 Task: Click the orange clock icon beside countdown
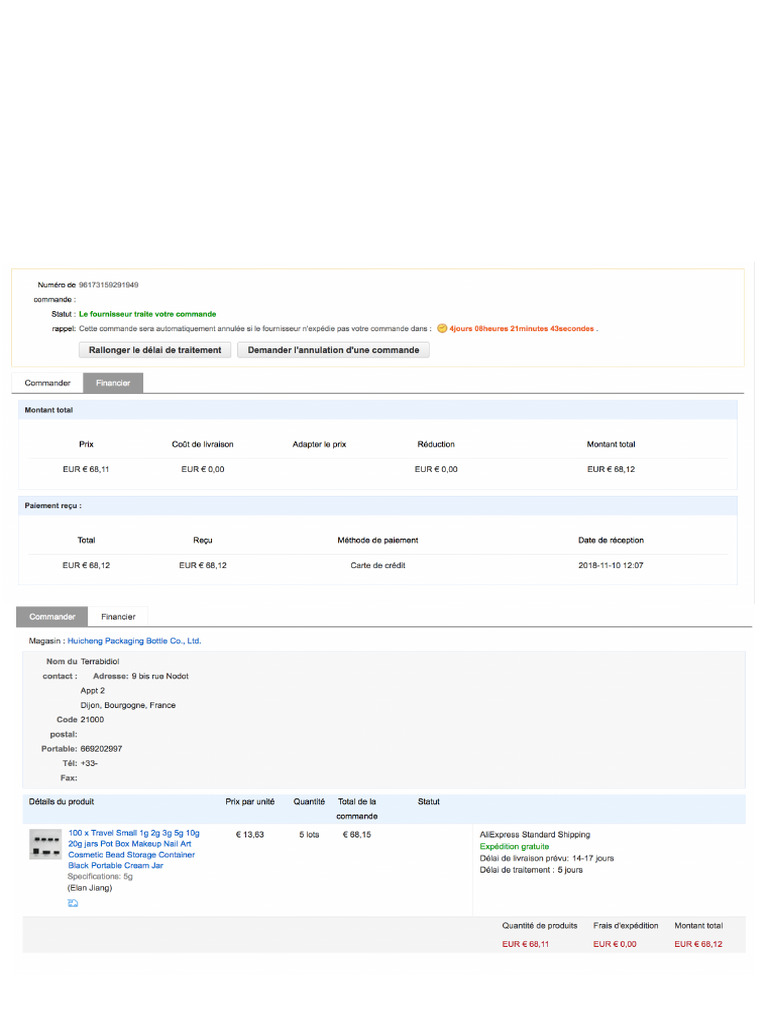click(x=442, y=328)
